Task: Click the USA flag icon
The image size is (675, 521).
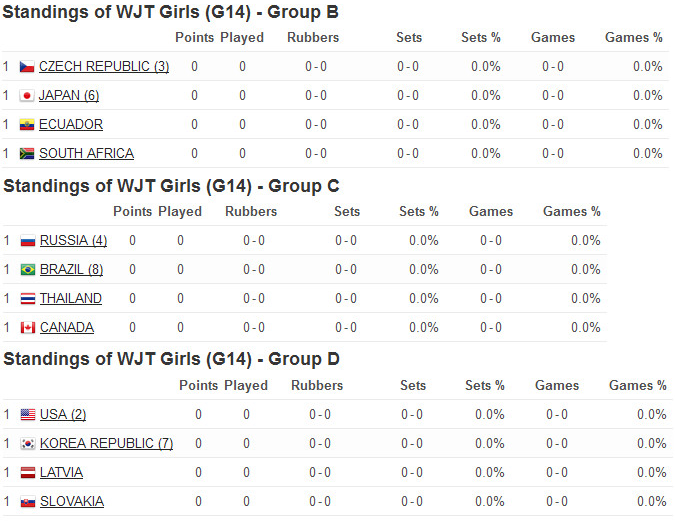Action: click(x=28, y=415)
